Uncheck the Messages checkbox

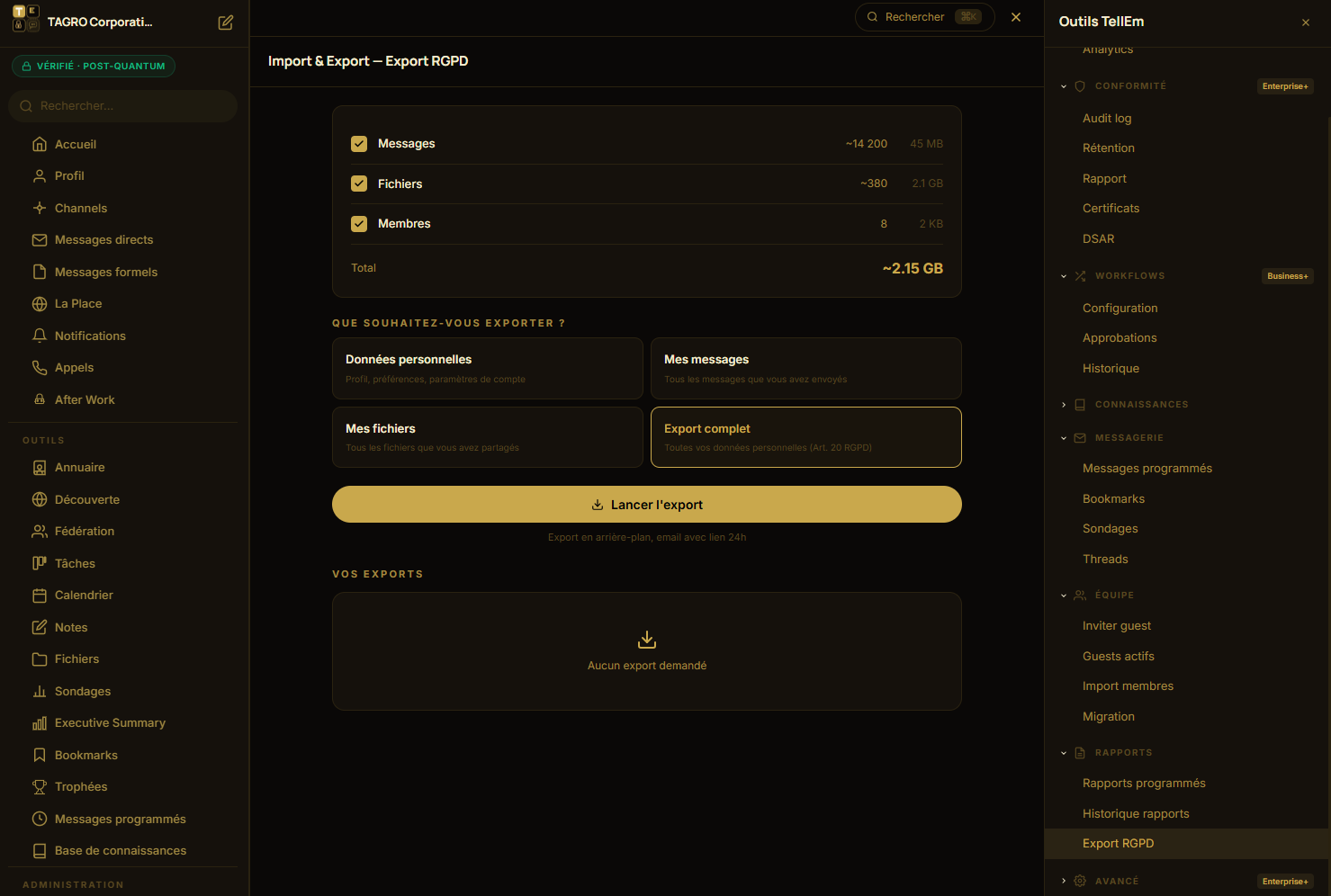(359, 144)
